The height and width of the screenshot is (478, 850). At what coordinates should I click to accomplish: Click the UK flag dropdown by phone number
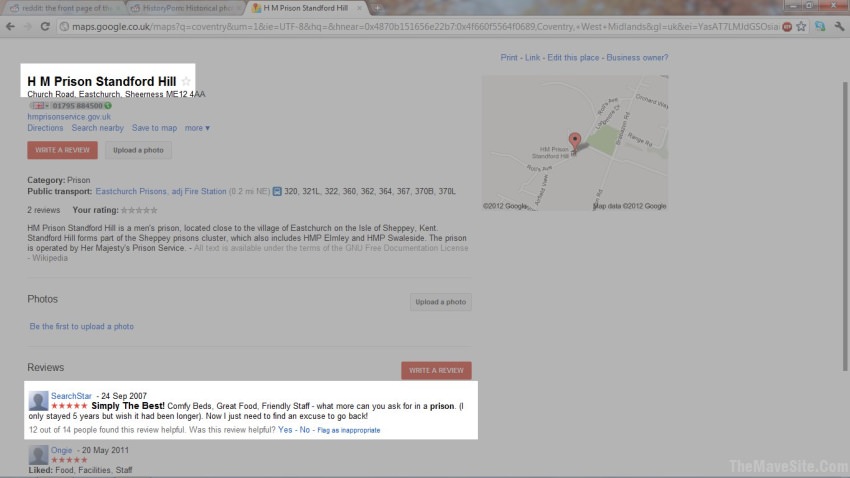[x=40, y=106]
